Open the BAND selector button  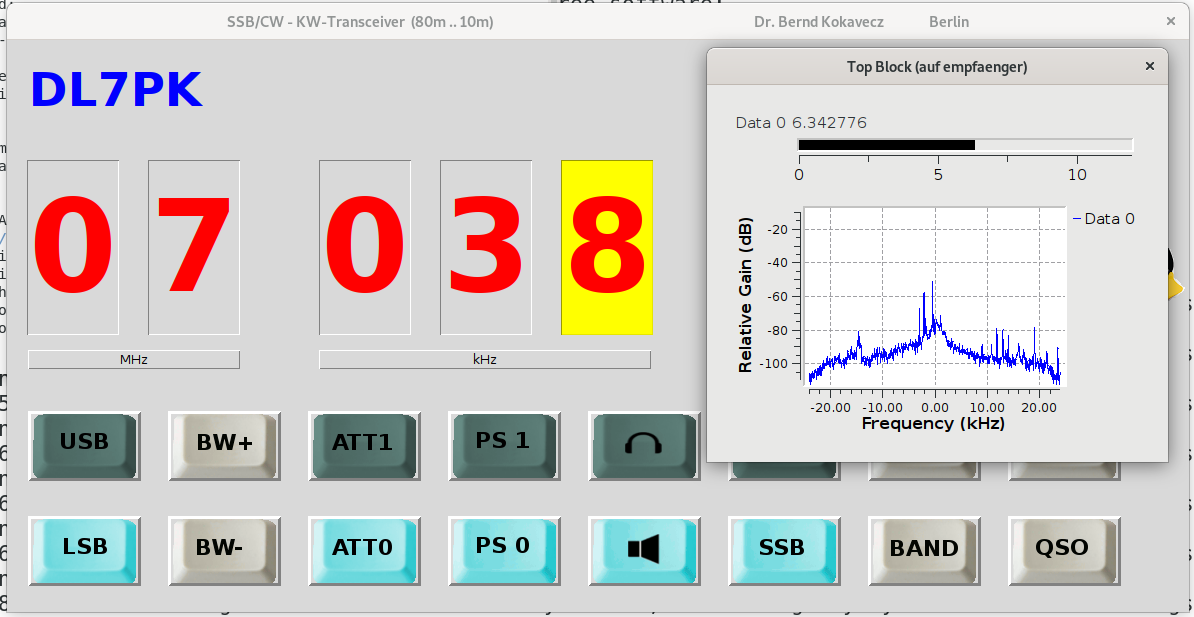pos(923,549)
